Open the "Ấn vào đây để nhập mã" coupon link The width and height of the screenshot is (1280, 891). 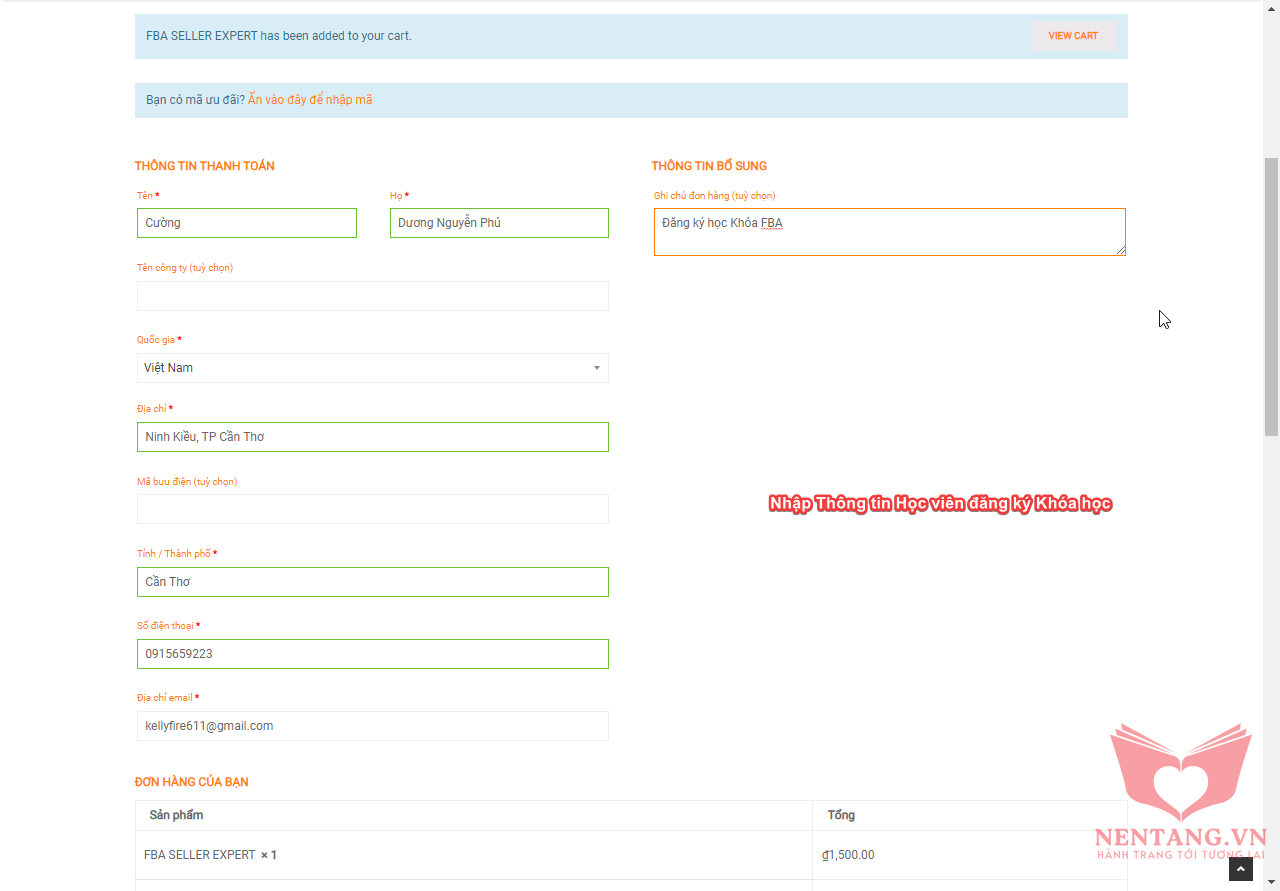coord(310,100)
